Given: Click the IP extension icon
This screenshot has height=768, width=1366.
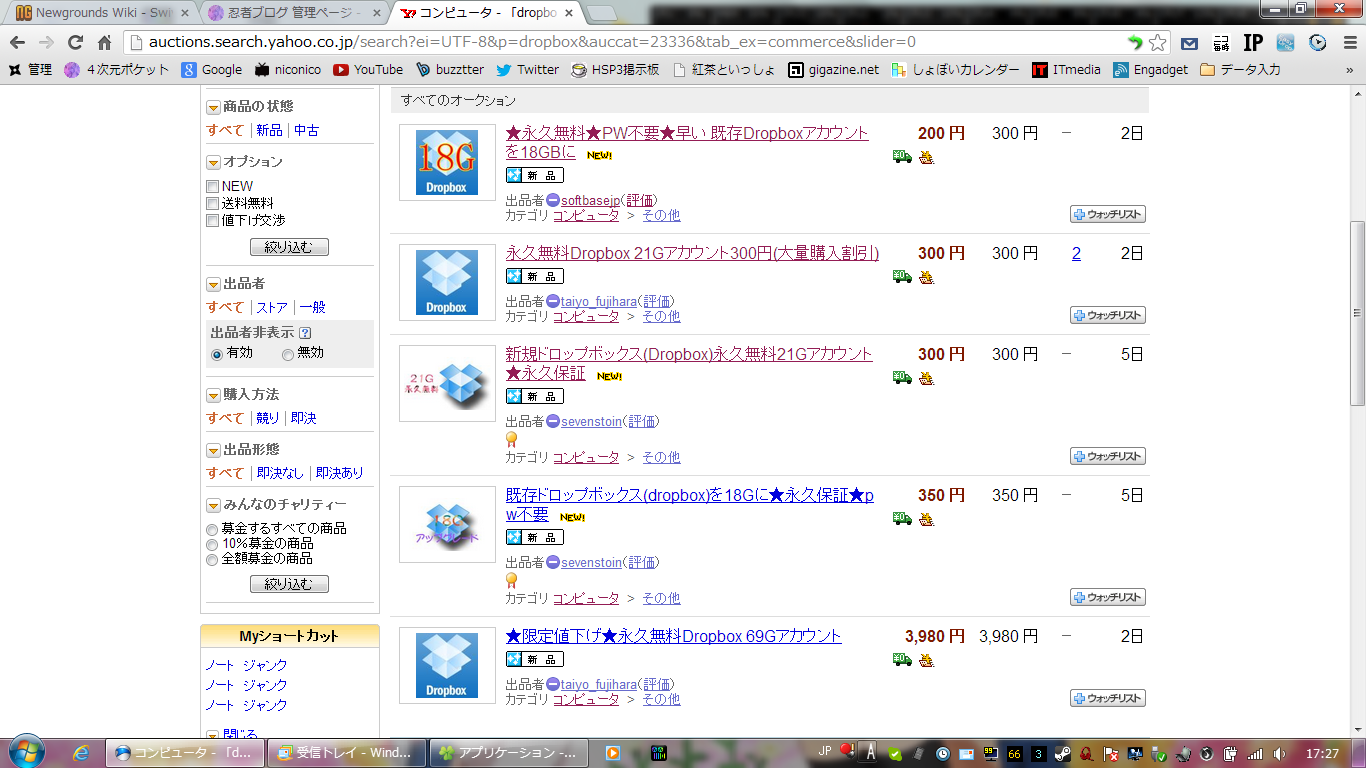Looking at the screenshot, I should point(1253,42).
